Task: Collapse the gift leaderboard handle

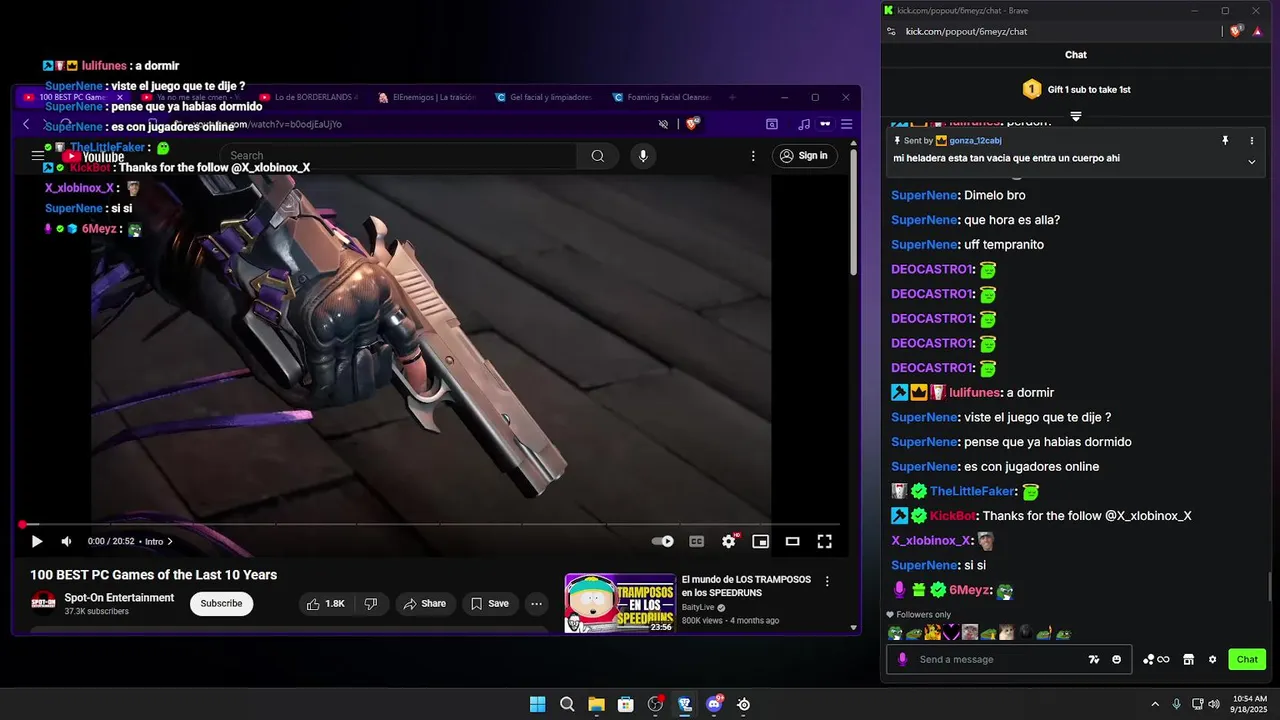Action: tap(1076, 116)
